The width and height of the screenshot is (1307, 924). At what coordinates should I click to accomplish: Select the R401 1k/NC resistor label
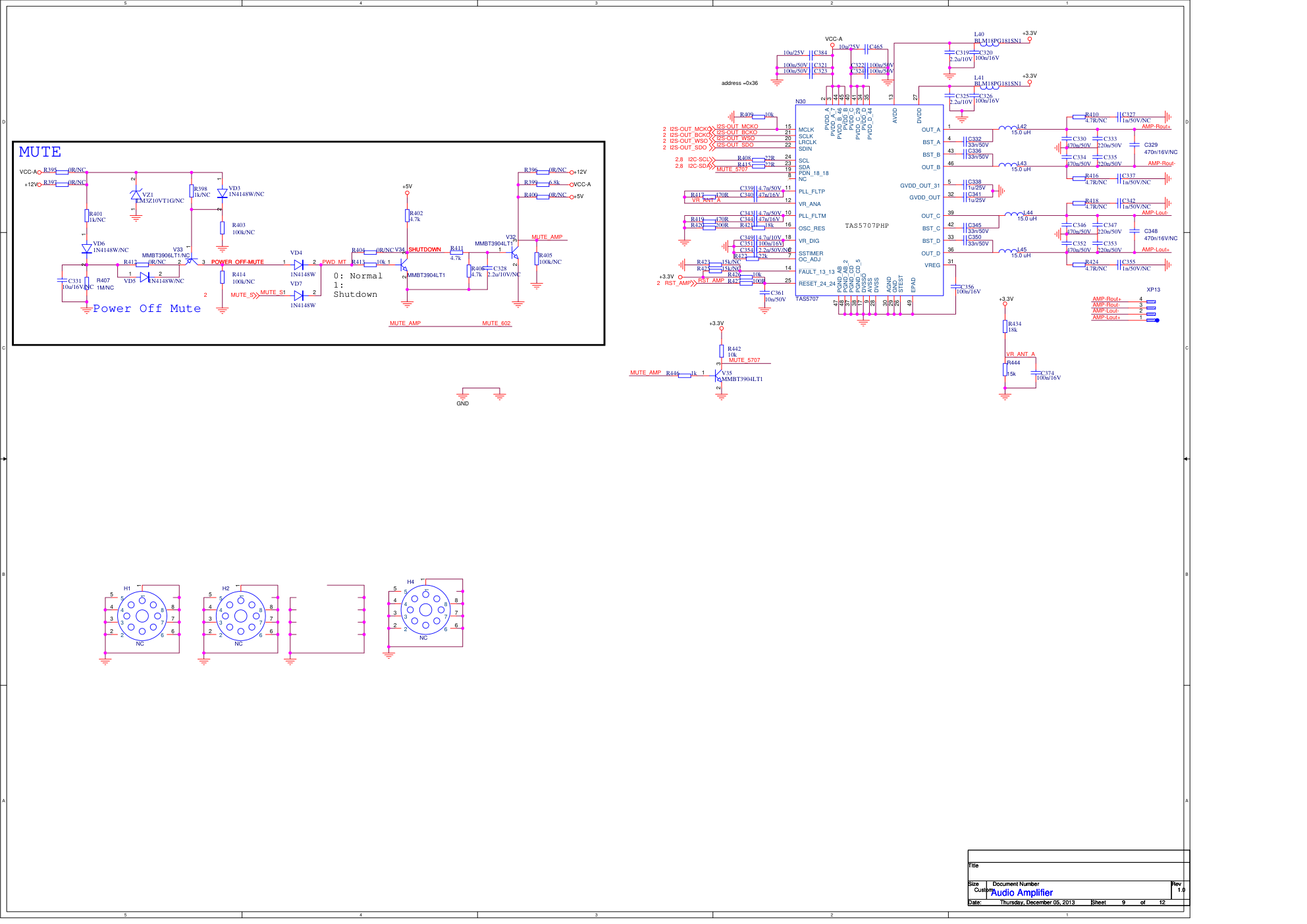click(97, 217)
